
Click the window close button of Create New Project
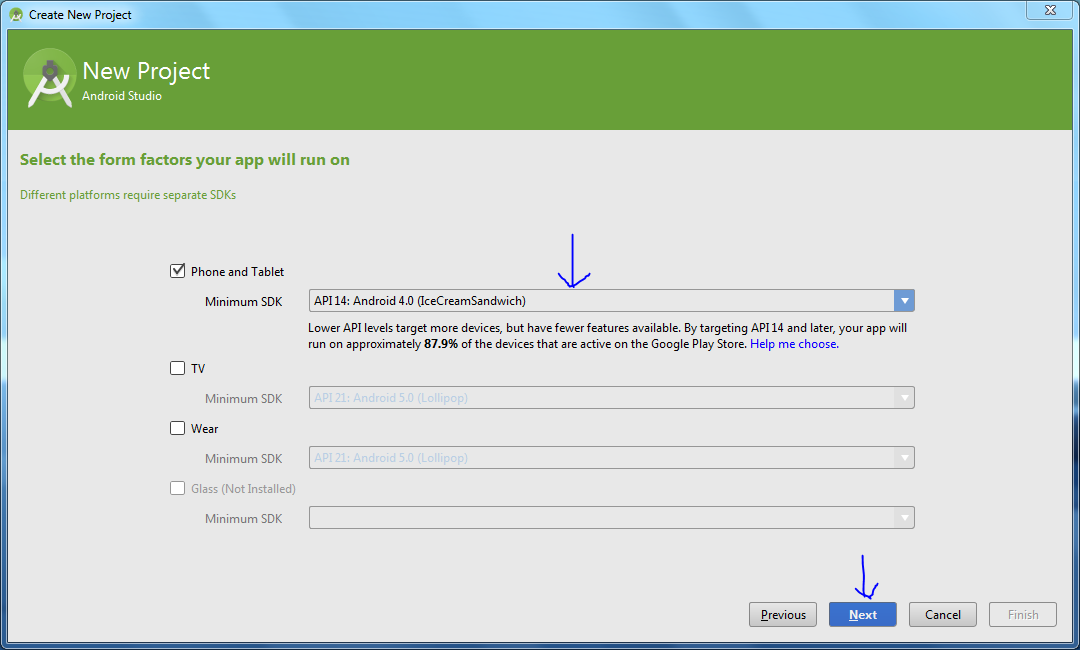(x=1049, y=10)
